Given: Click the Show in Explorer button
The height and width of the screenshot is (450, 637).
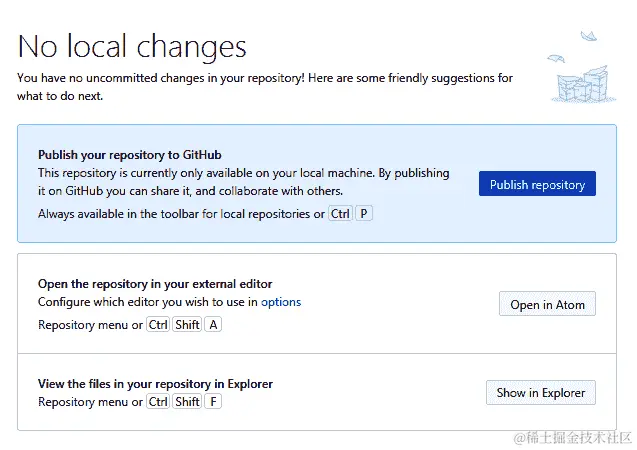Looking at the screenshot, I should coord(540,393).
